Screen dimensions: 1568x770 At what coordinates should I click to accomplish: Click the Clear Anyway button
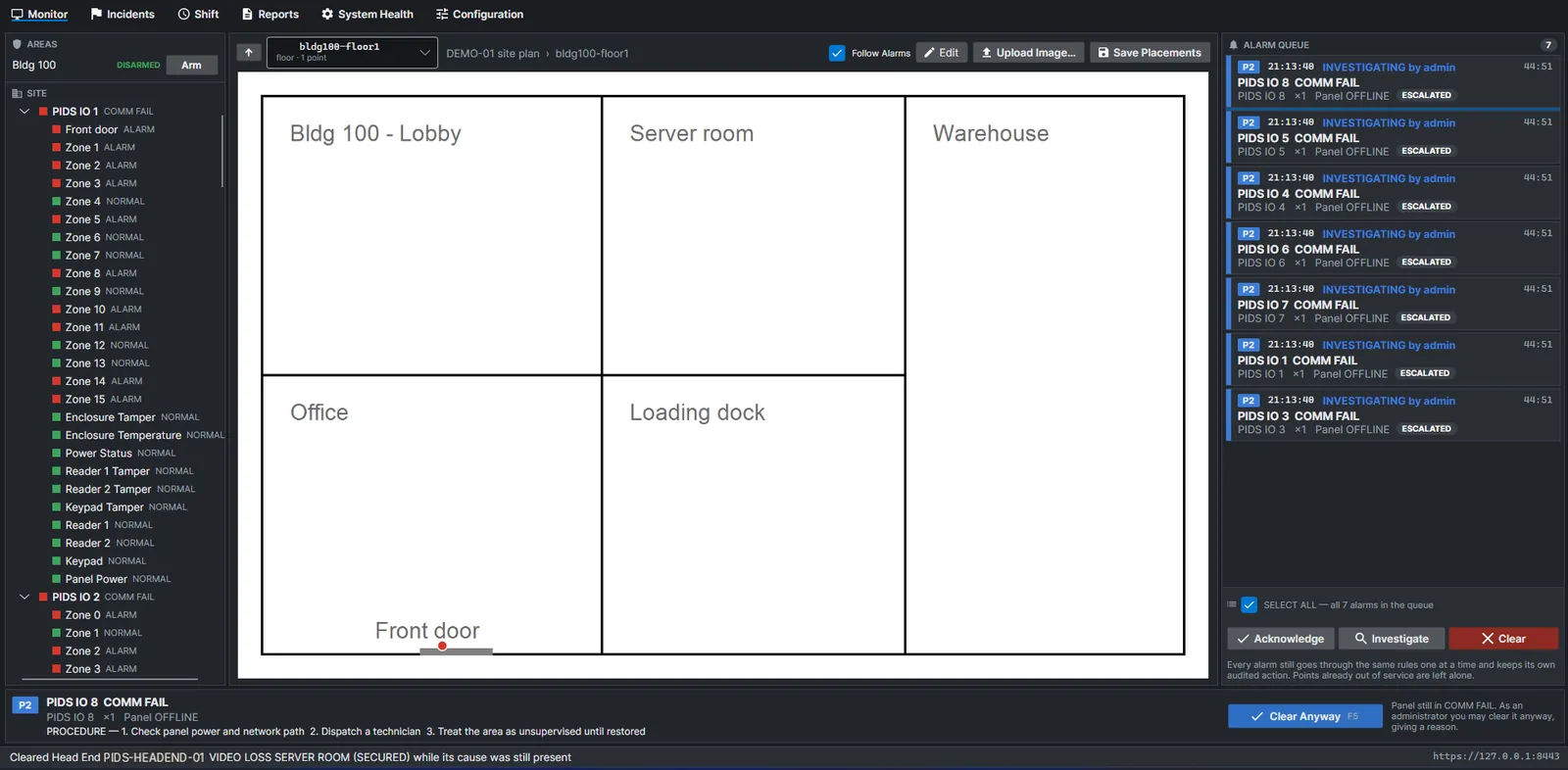click(x=1304, y=716)
